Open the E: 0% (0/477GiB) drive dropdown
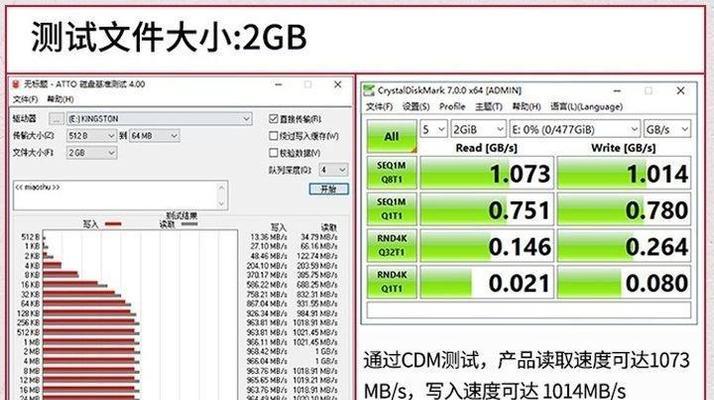Screen dimensions: 714x400 (x=575, y=130)
